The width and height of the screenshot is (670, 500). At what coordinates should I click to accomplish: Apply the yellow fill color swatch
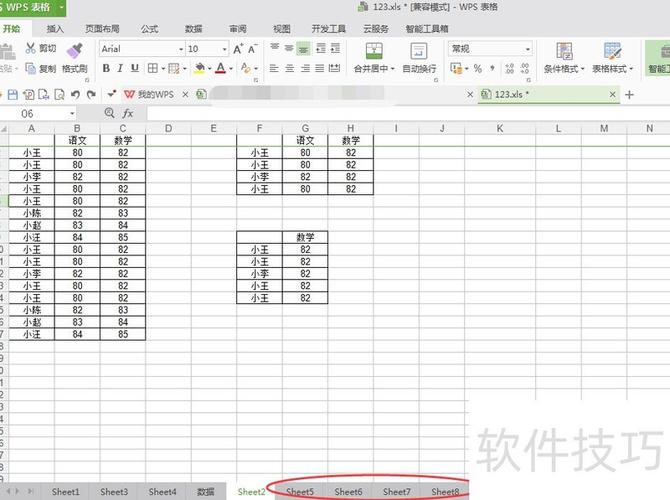tap(200, 68)
